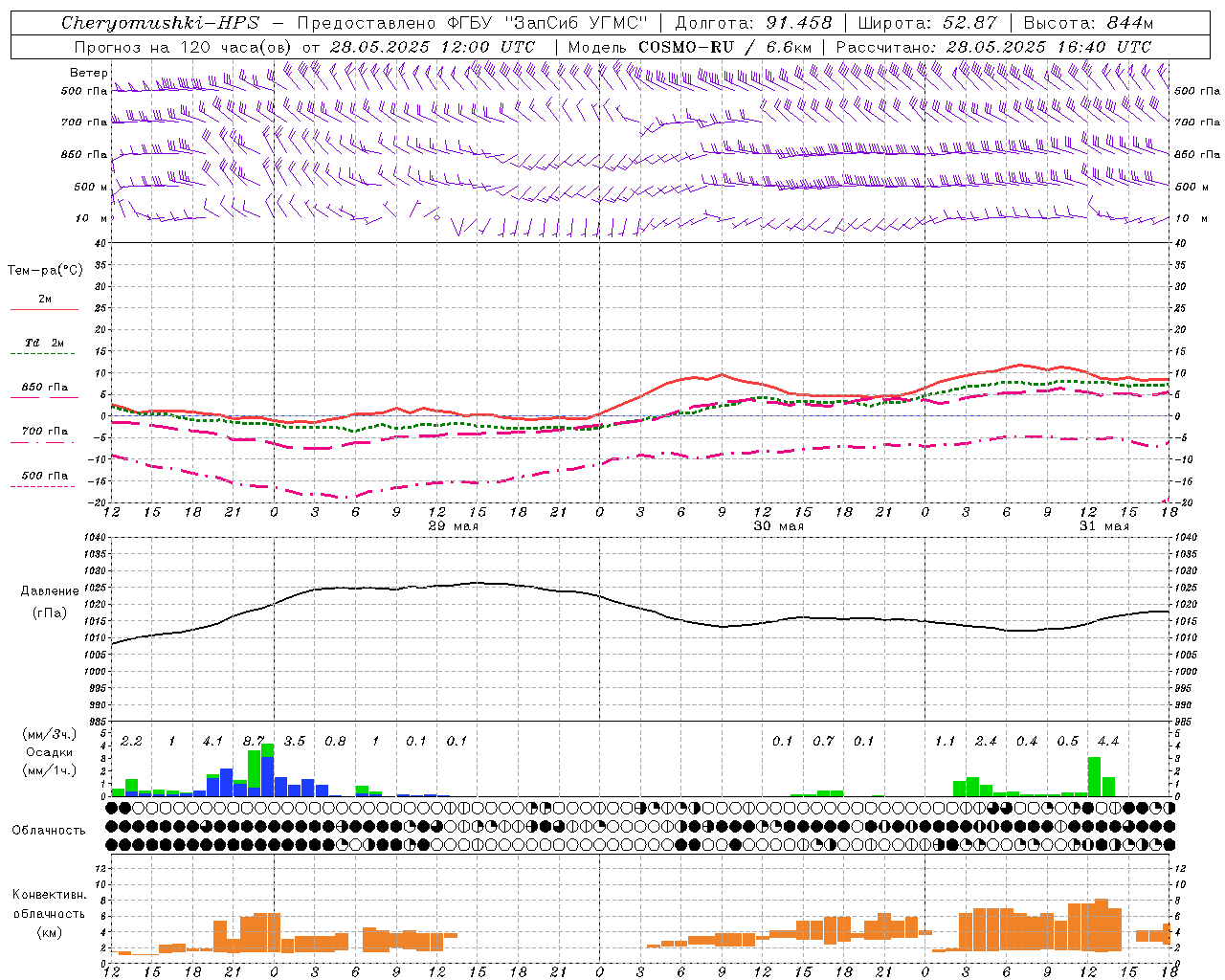
Task: Click '500 гПа' entry in temperature legend
Action: tap(45, 476)
